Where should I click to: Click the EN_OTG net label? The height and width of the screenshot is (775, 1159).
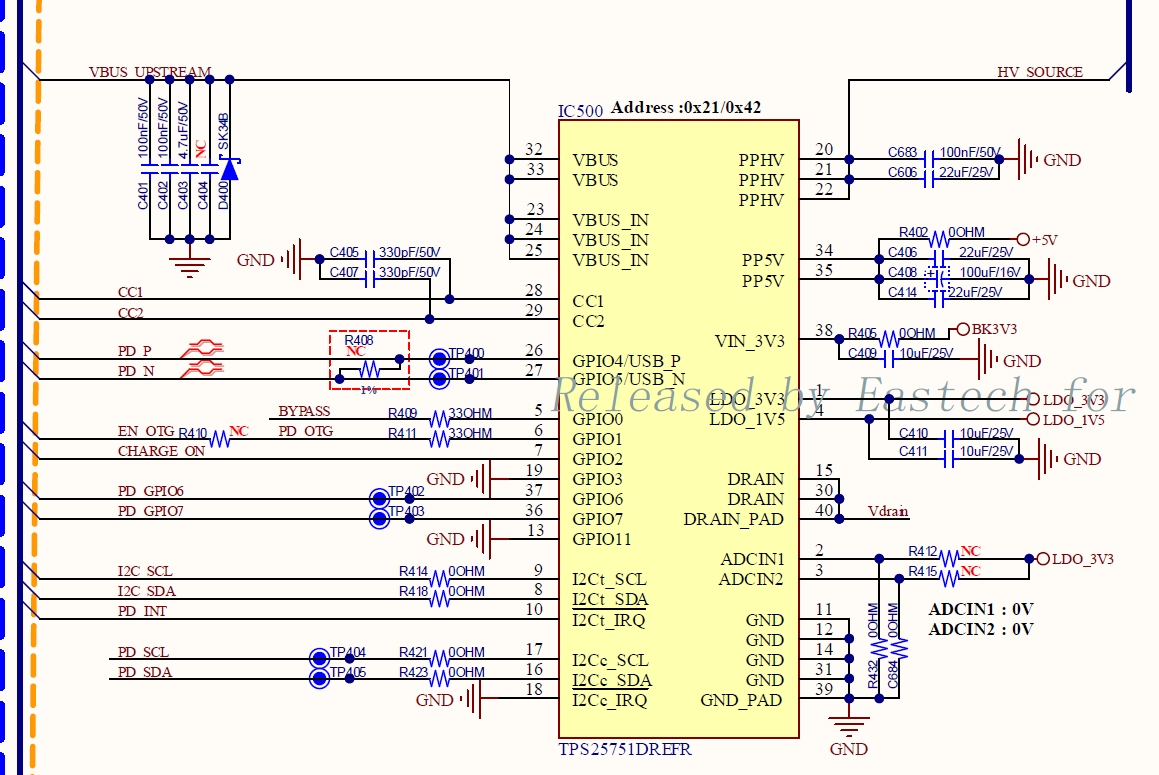(146, 430)
